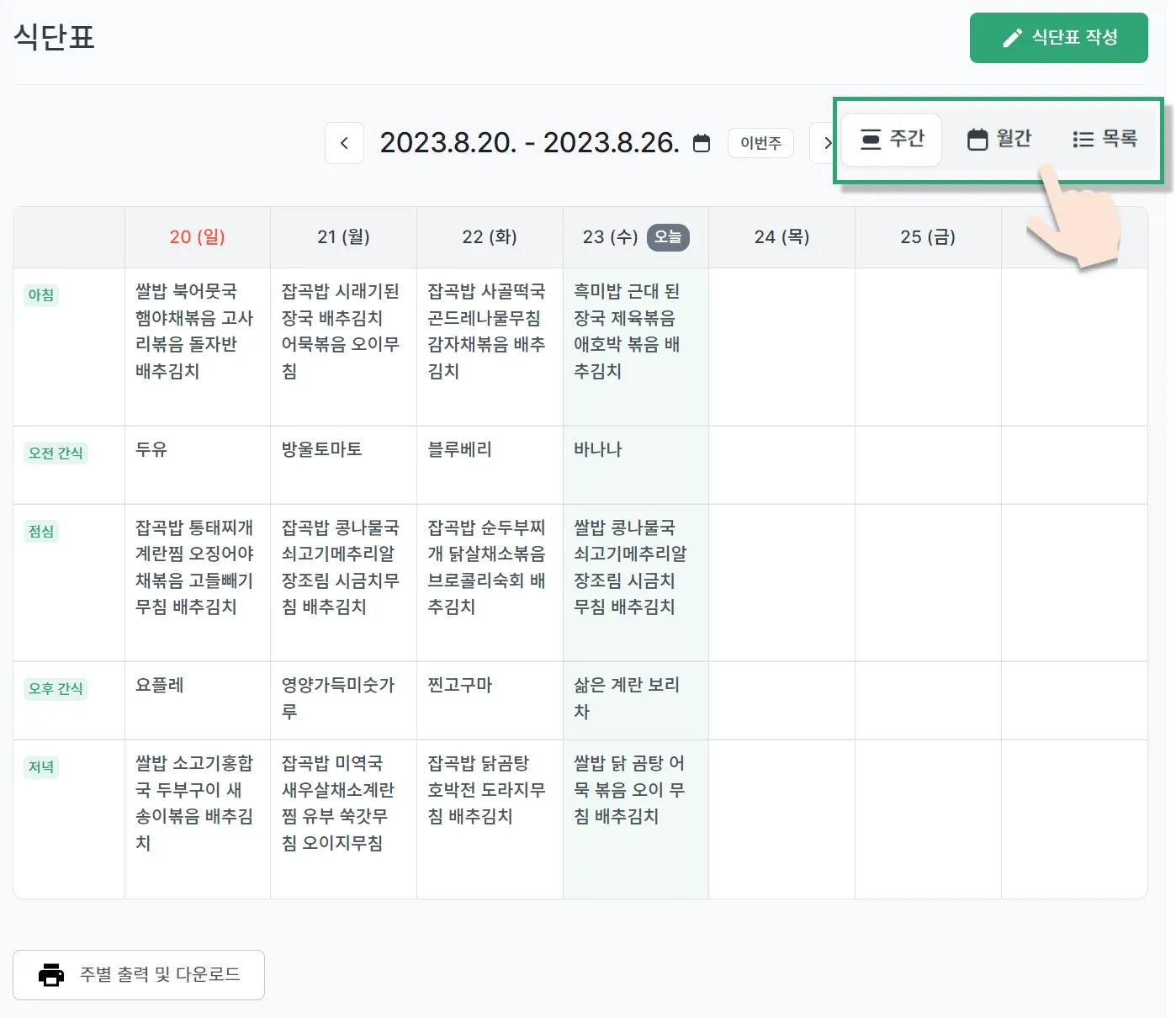Open the 바나나 snack entry for Wednesday
The width and height of the screenshot is (1176, 1018).
point(598,449)
